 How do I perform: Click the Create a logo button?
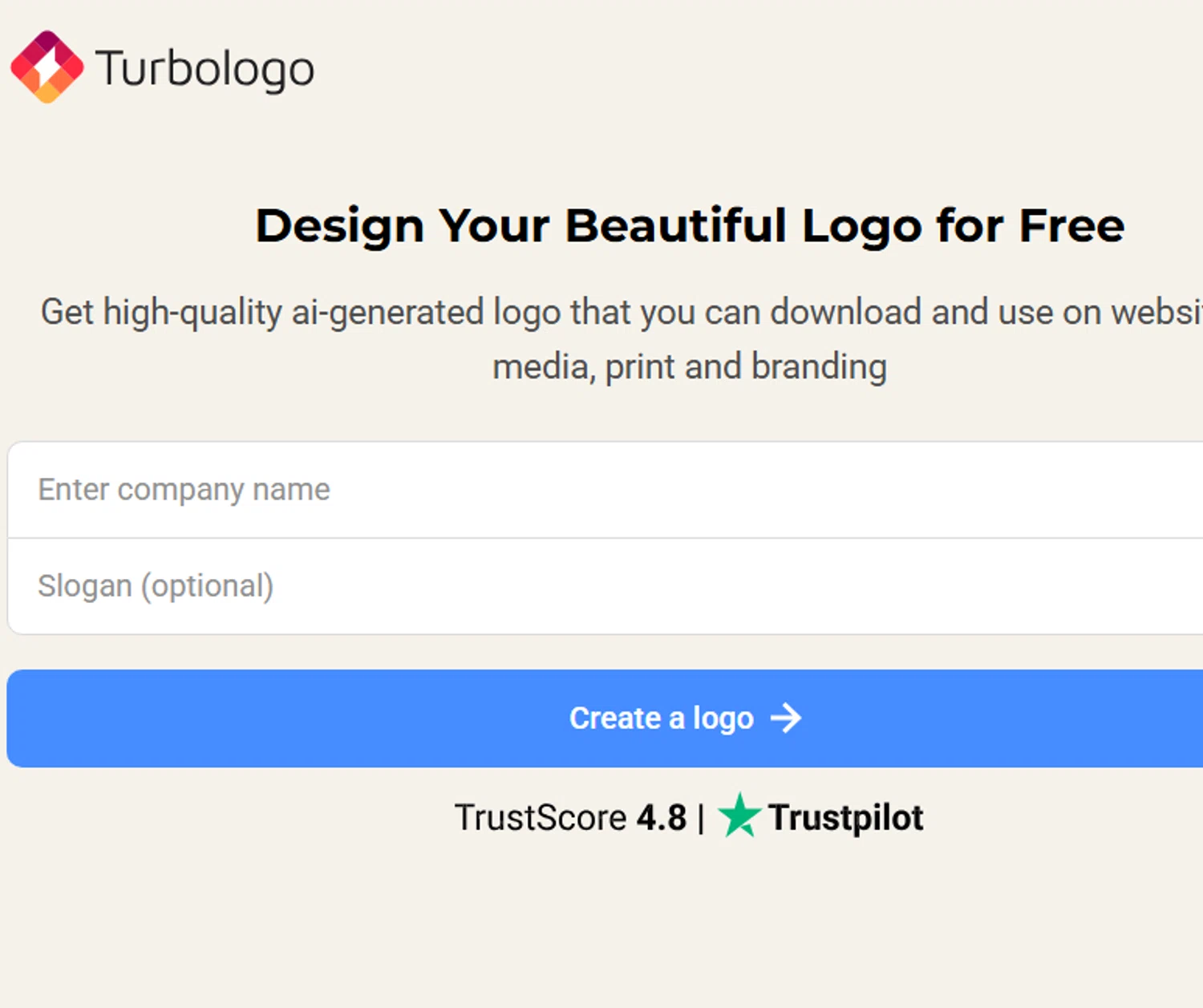[606, 719]
